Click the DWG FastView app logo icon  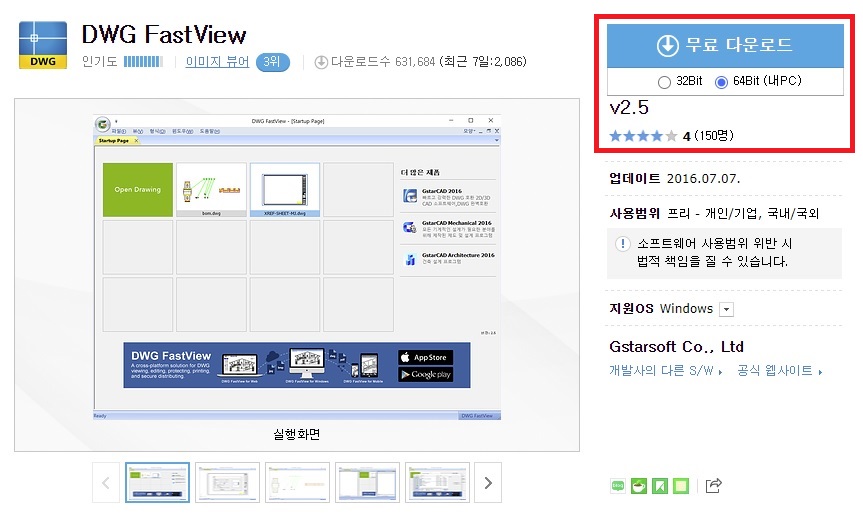tap(43, 45)
